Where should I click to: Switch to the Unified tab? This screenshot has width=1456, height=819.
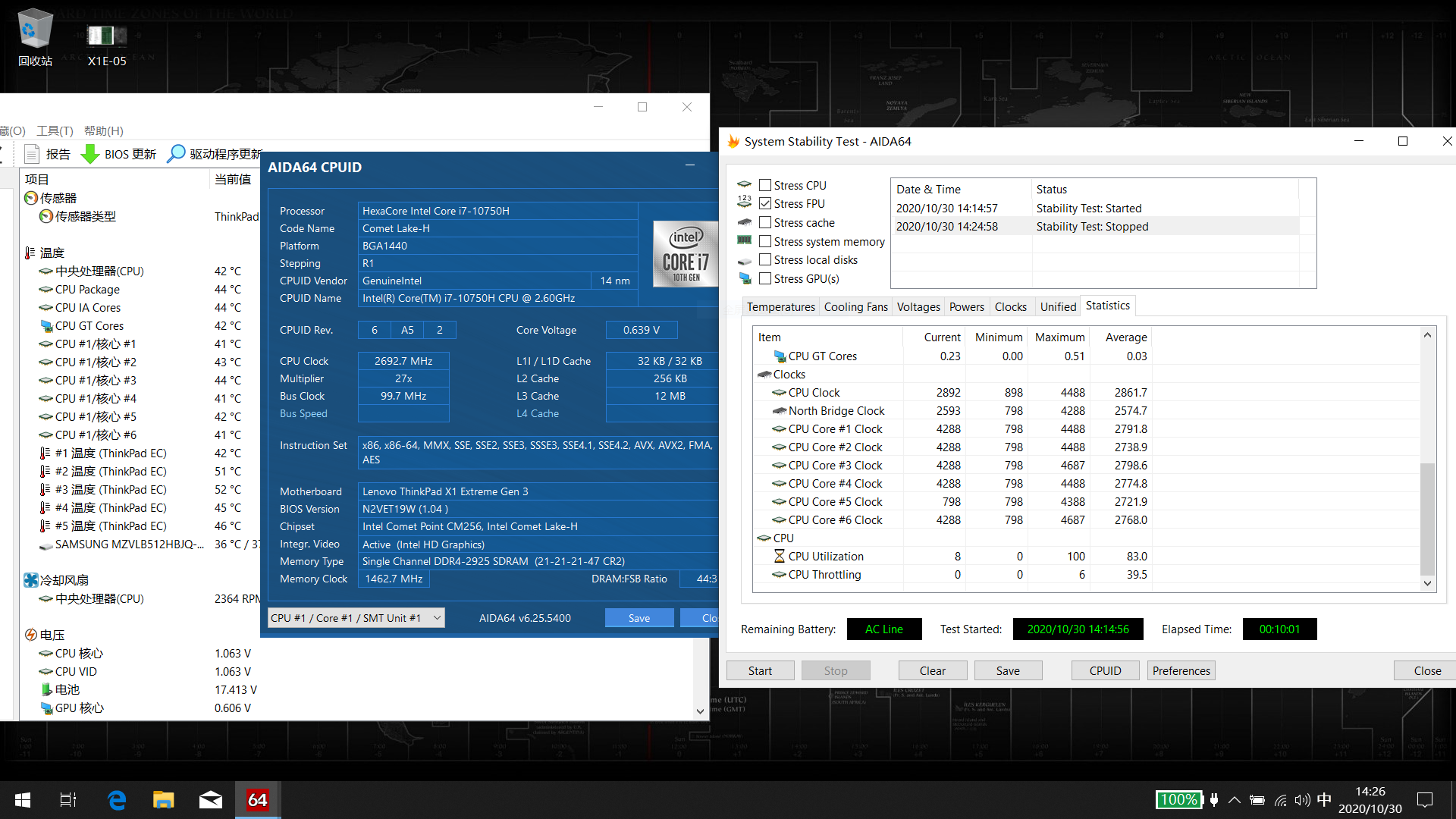tap(1058, 306)
